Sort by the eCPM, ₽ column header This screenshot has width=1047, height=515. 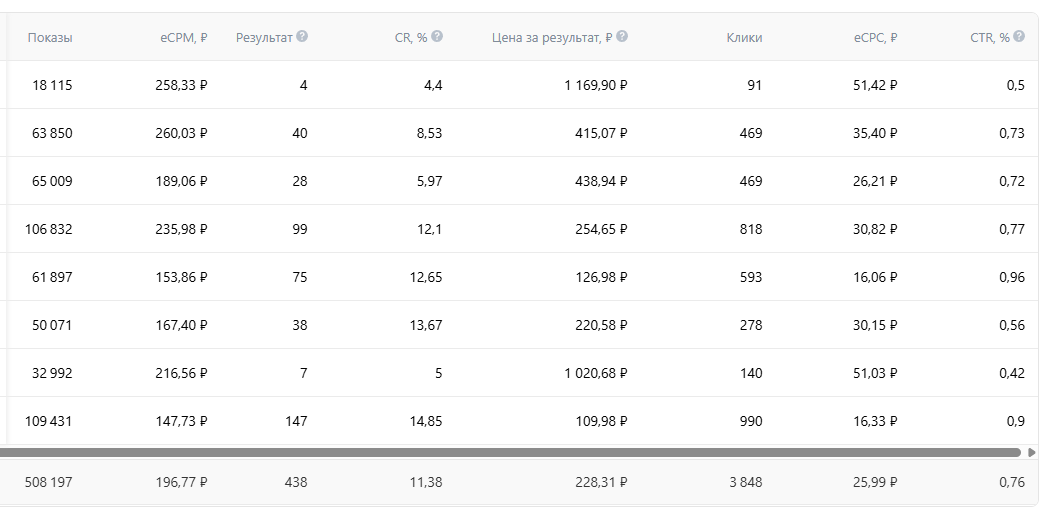pos(183,38)
